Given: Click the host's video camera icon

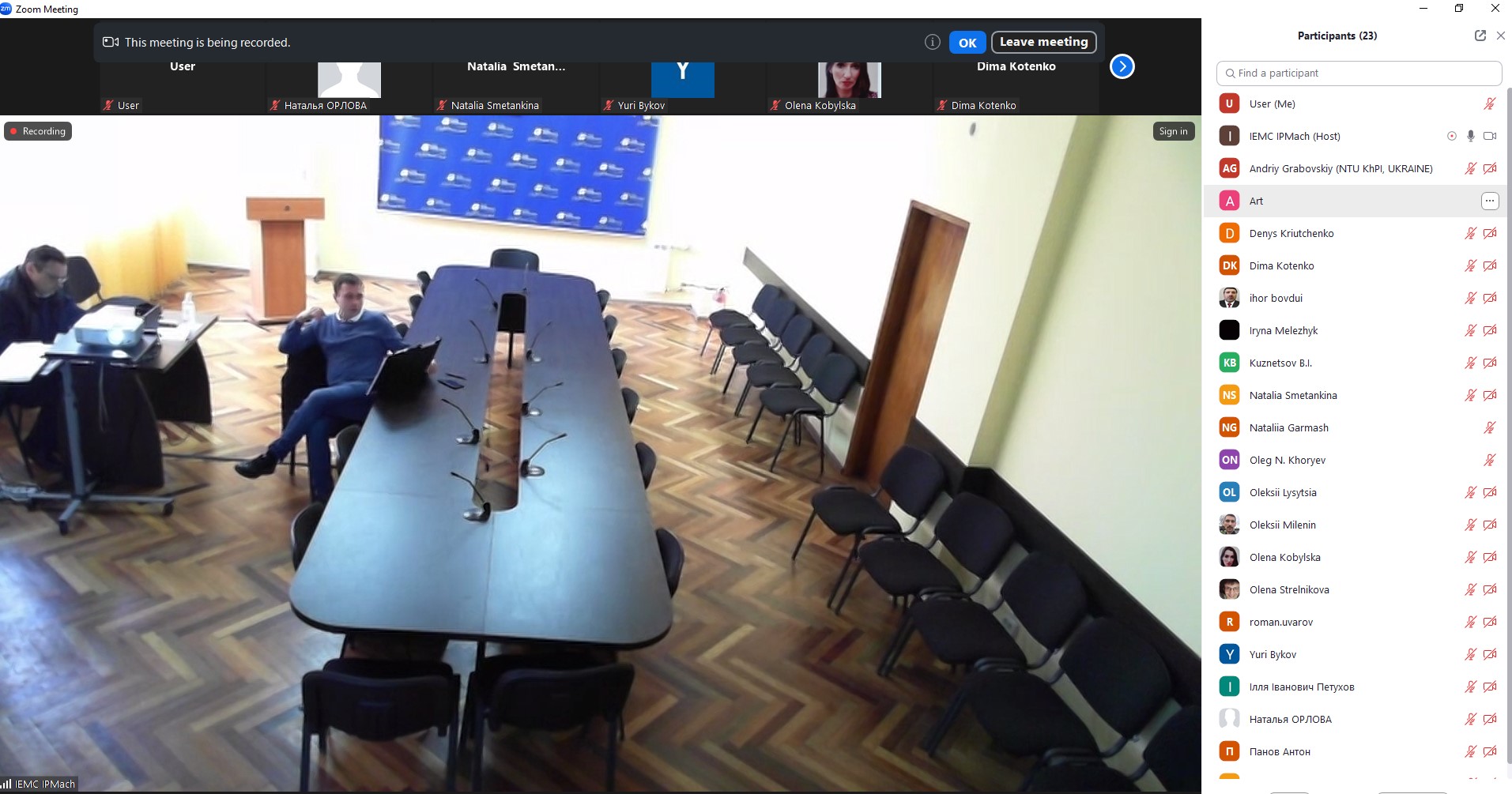Looking at the screenshot, I should [1490, 136].
